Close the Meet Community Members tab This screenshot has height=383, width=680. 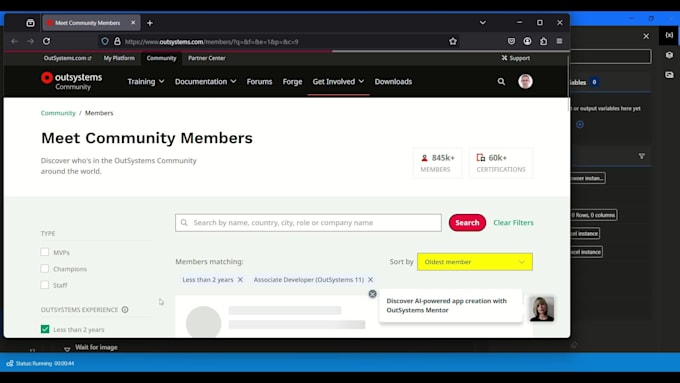coord(133,23)
